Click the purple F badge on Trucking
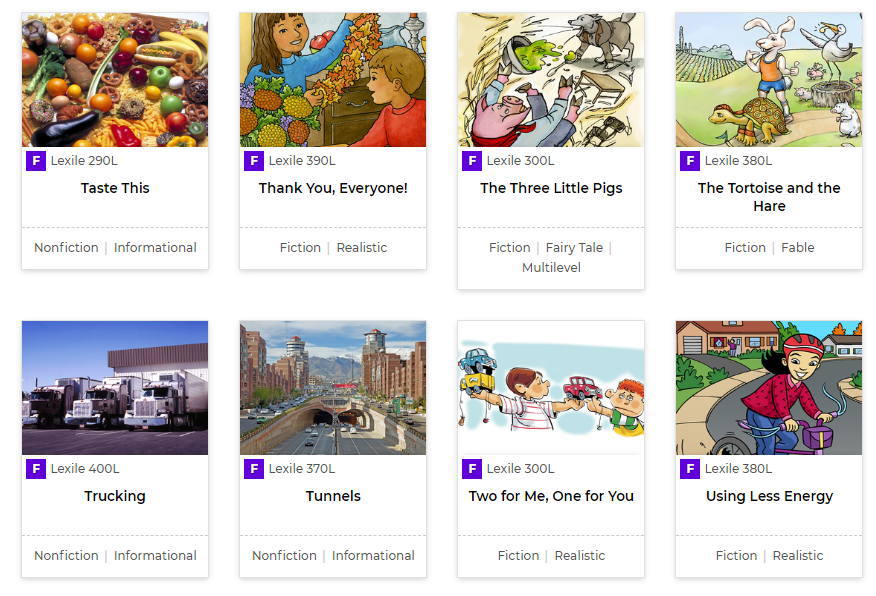This screenshot has height=596, width=876. 36,469
